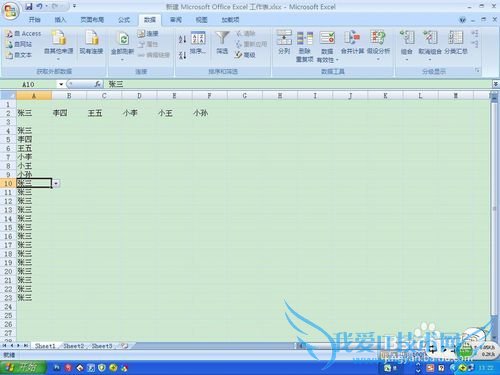The height and width of the screenshot is (375, 500).
Task: Open the custom 排序 sort dialog
Action: [x=198, y=43]
